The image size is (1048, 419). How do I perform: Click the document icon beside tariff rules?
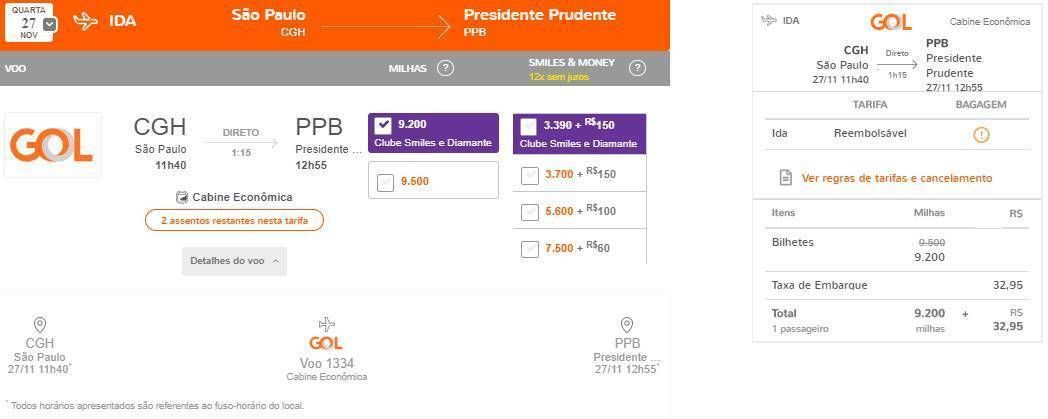click(786, 178)
